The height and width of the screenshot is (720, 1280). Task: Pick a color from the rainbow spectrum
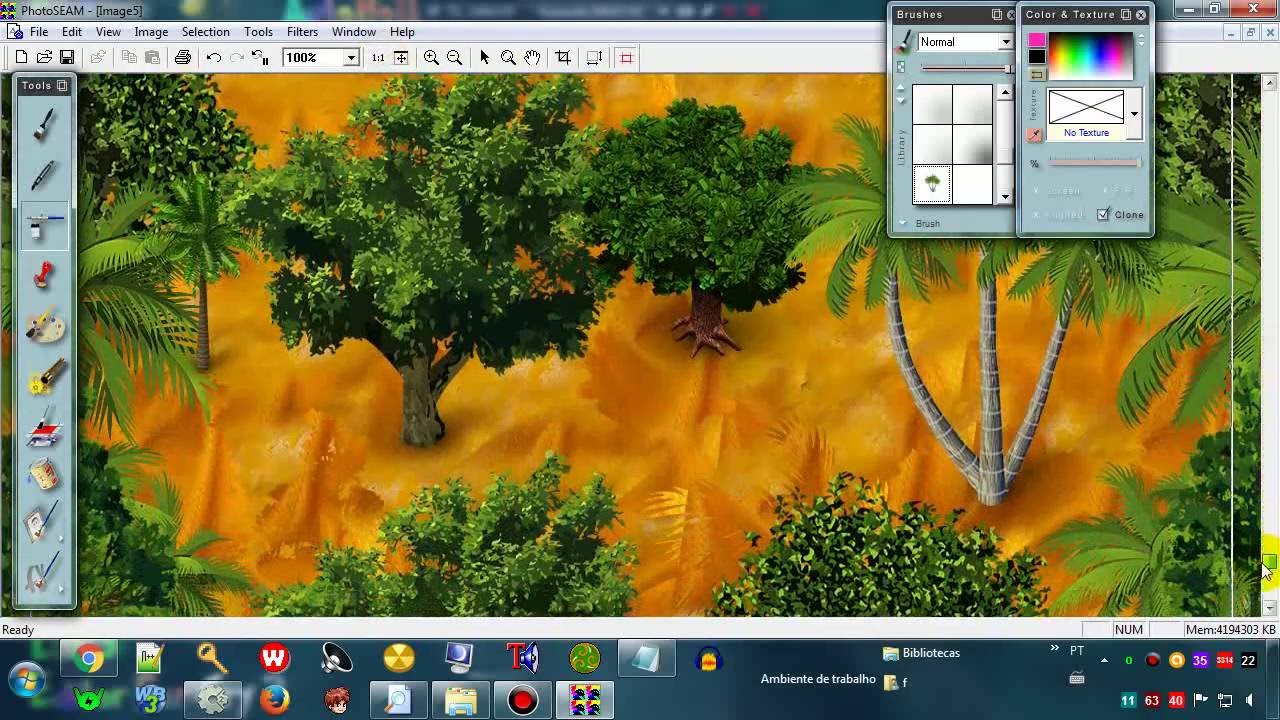(x=1090, y=56)
